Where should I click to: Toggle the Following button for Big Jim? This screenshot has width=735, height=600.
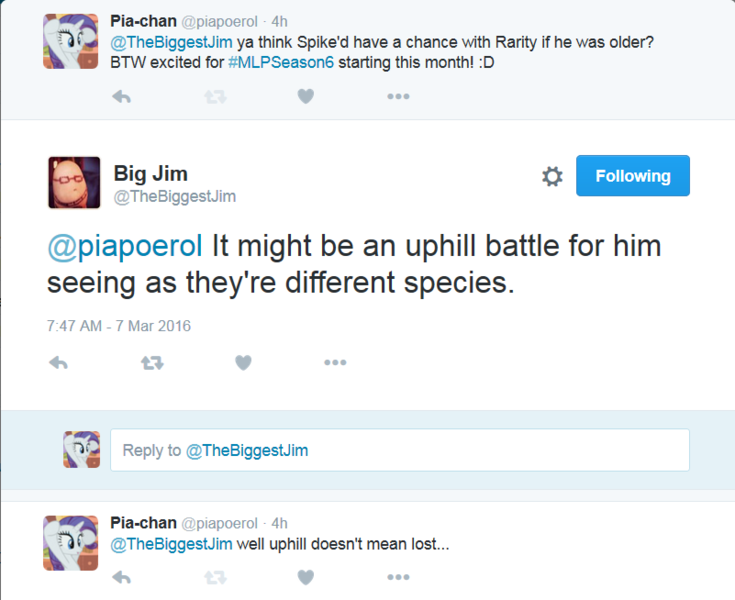(x=633, y=176)
